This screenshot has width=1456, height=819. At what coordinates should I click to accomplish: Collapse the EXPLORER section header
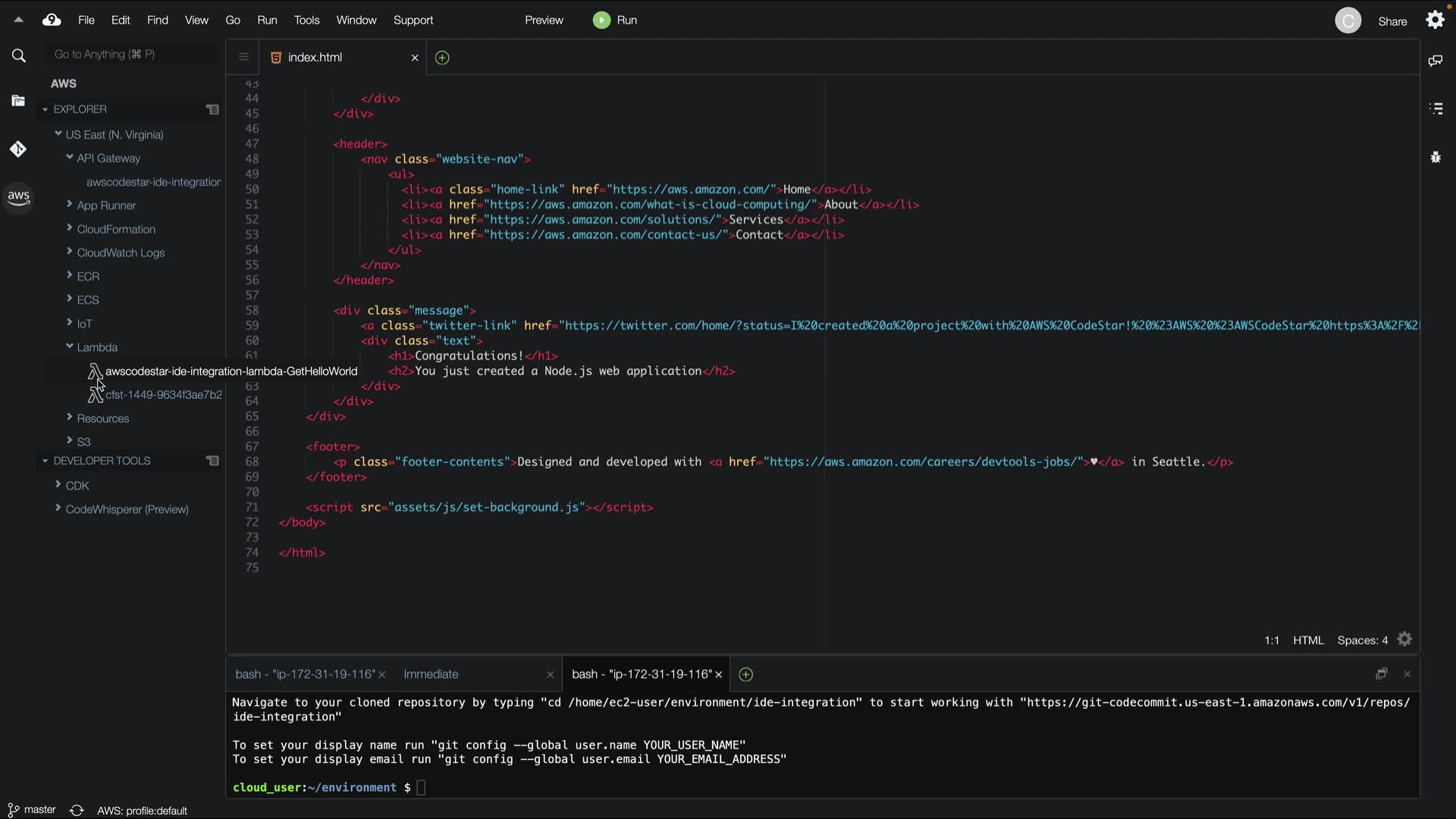pyautogui.click(x=45, y=109)
